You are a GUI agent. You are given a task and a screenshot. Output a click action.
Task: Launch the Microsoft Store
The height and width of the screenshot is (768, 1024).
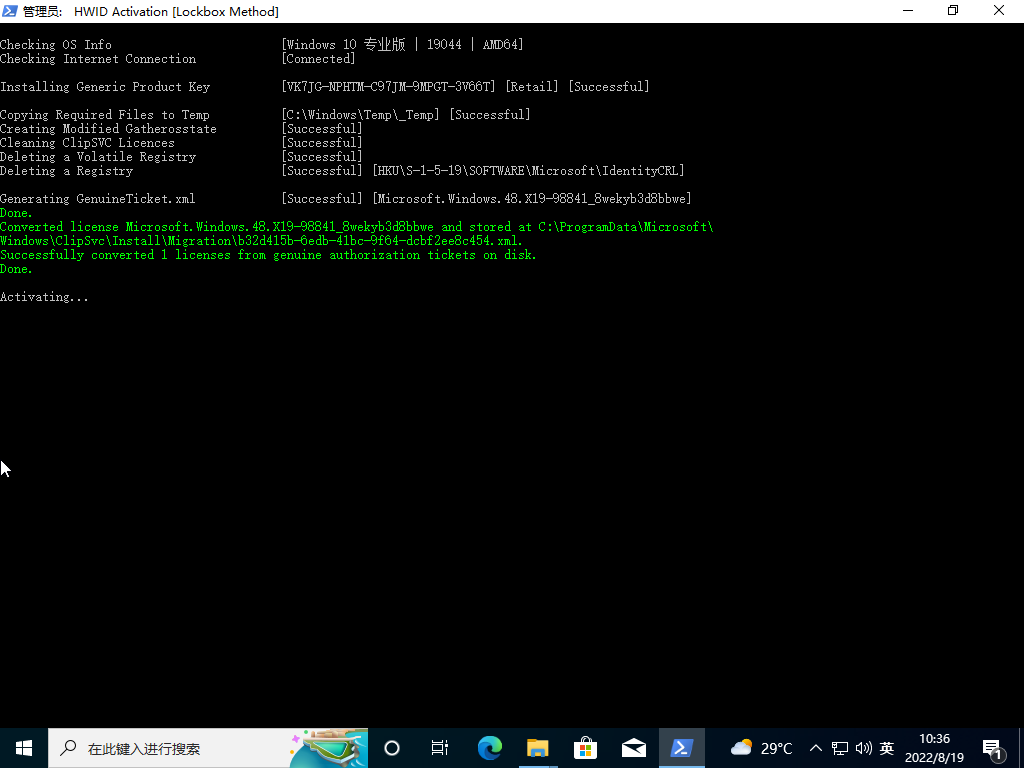585,747
